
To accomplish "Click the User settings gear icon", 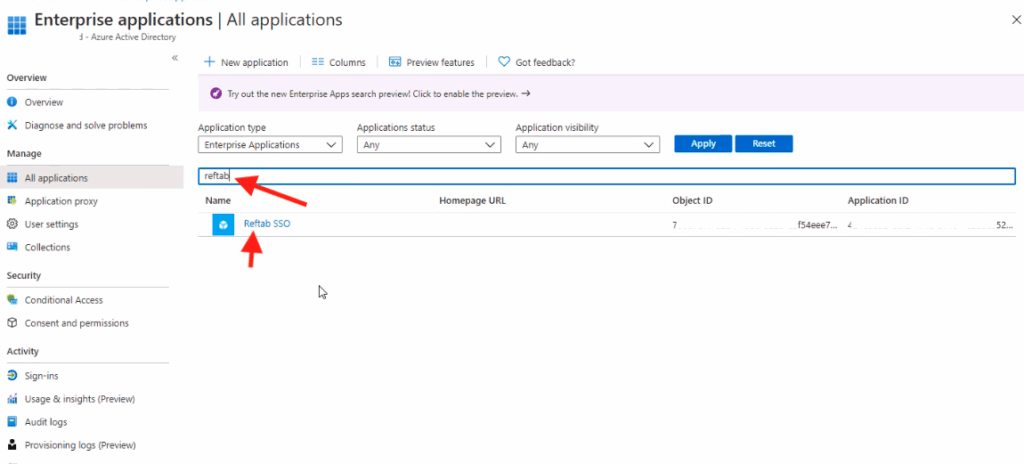I will click(12, 224).
